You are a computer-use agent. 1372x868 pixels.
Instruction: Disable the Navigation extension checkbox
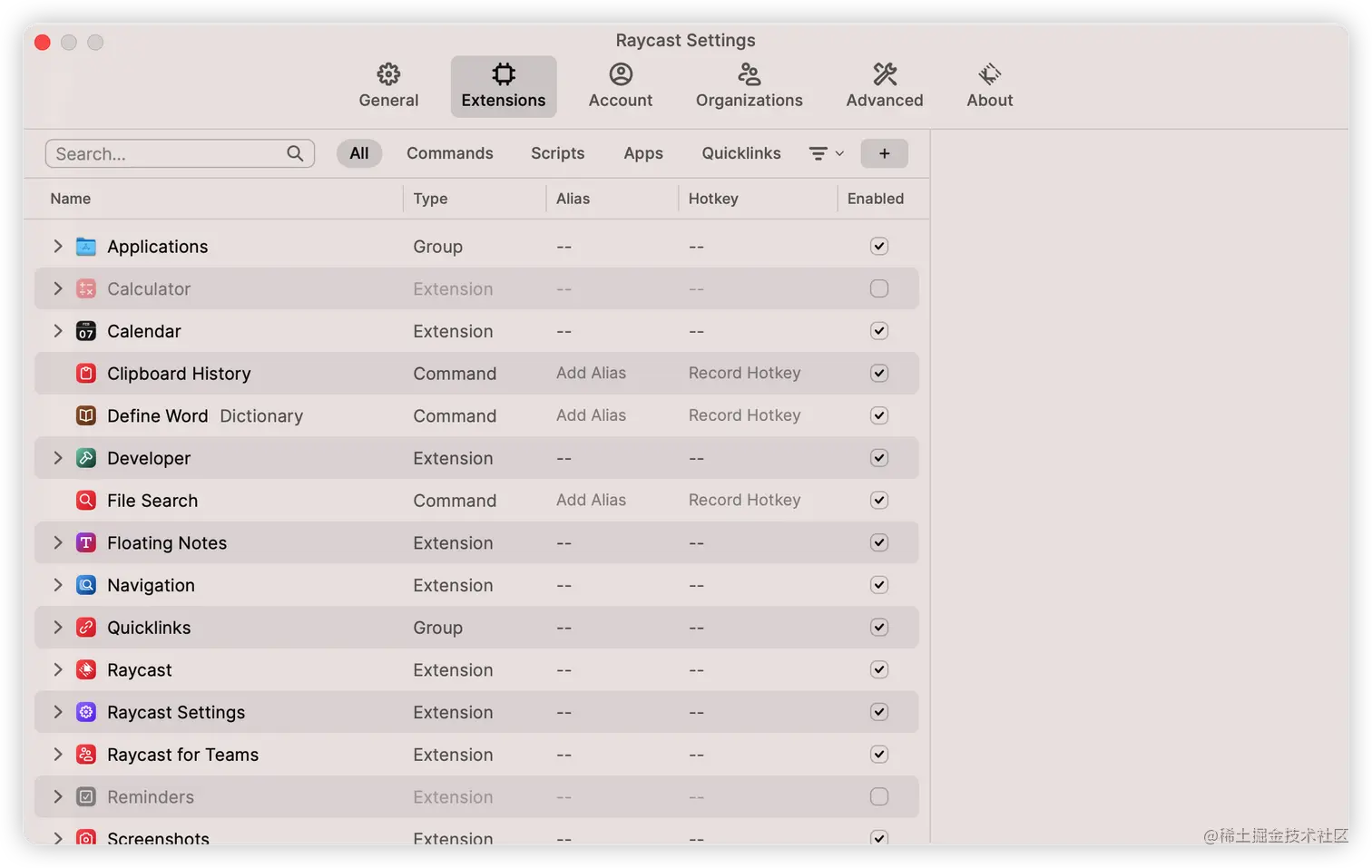(x=879, y=585)
